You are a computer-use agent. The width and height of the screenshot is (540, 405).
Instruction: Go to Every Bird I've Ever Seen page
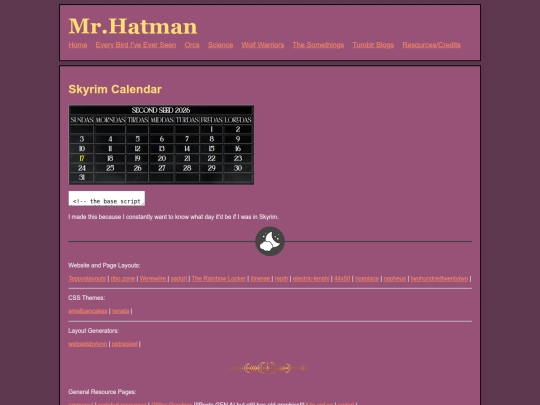pos(136,45)
